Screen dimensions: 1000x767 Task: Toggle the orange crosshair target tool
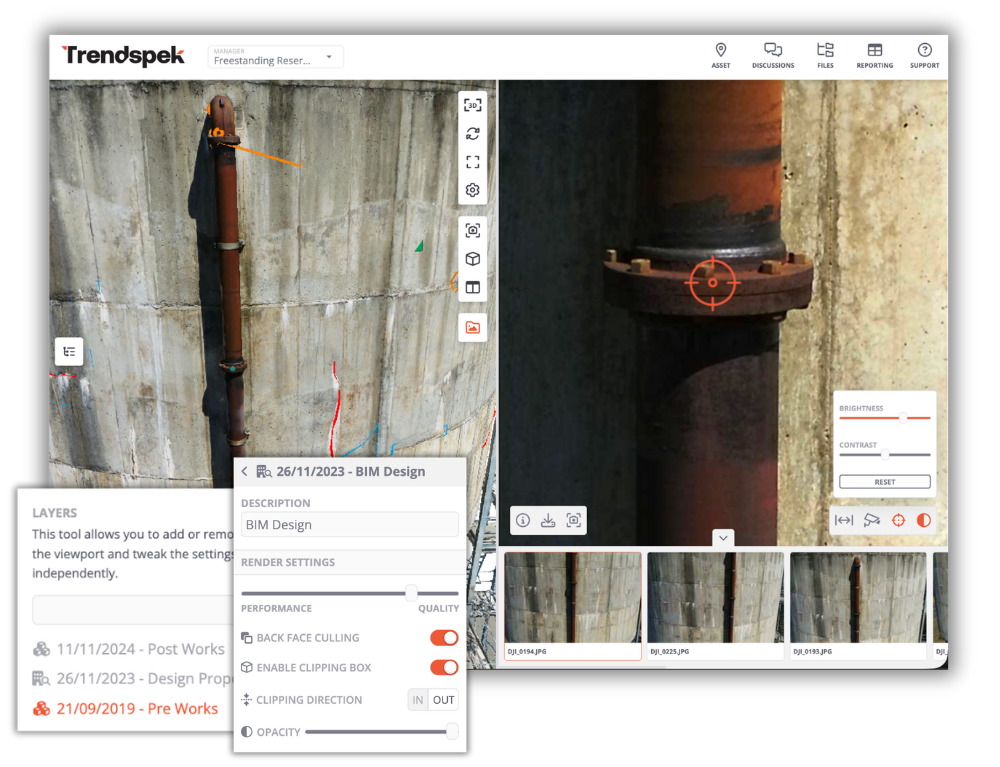coord(898,520)
